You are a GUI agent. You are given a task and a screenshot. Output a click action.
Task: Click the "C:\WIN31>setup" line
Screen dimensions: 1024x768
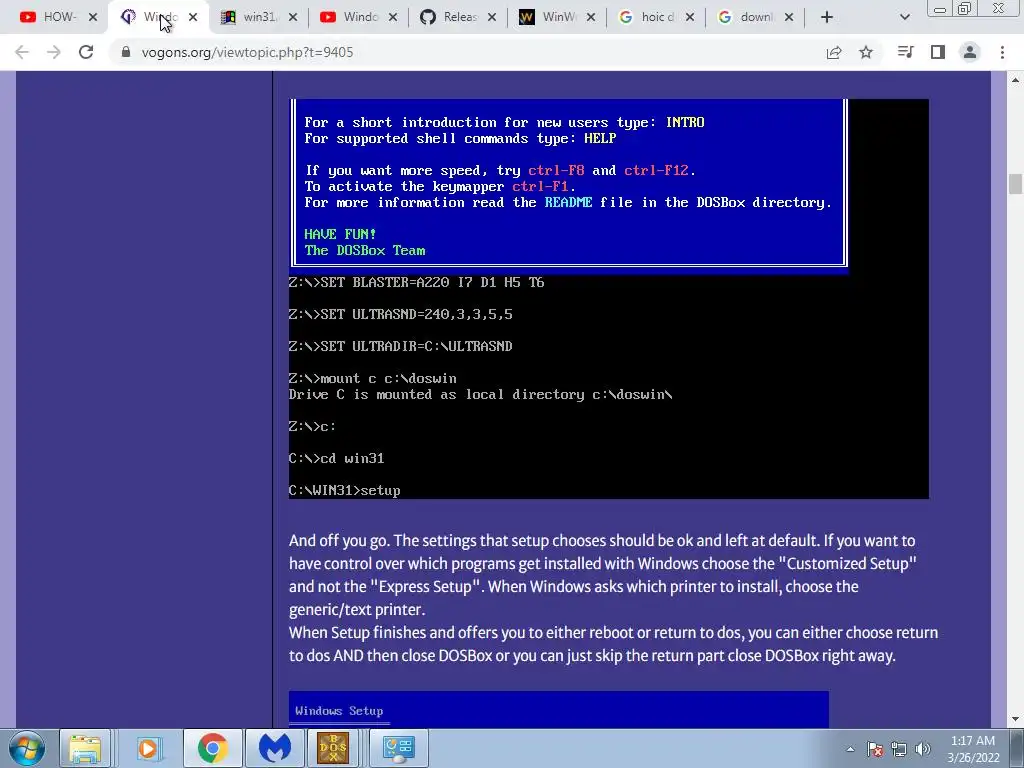345,490
